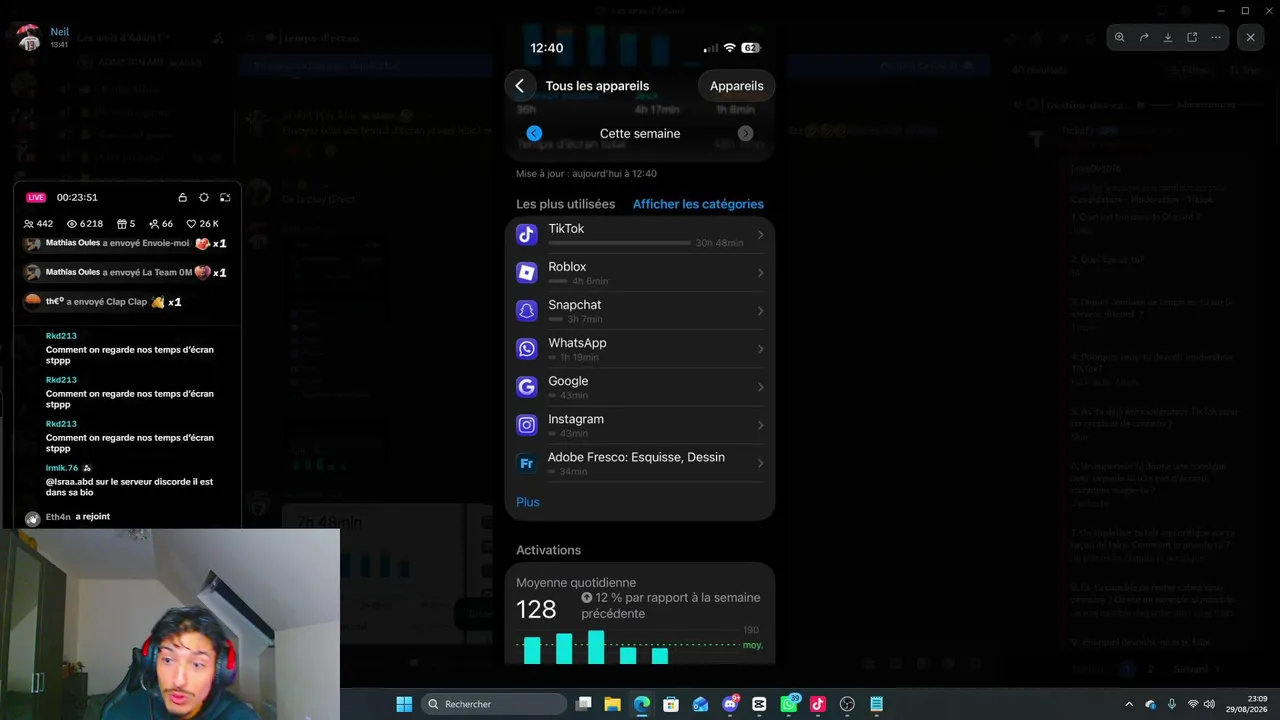The height and width of the screenshot is (720, 1280).
Task: Click the viewers count 442
Action: point(38,224)
